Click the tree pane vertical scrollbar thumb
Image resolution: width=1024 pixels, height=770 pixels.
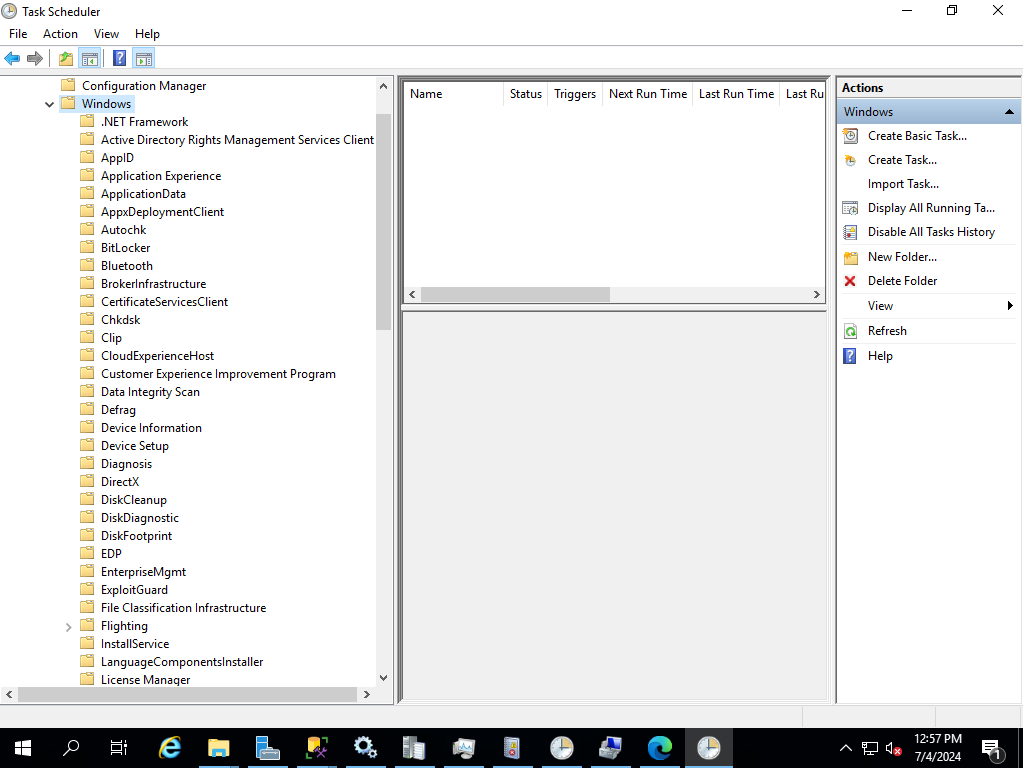(x=383, y=222)
